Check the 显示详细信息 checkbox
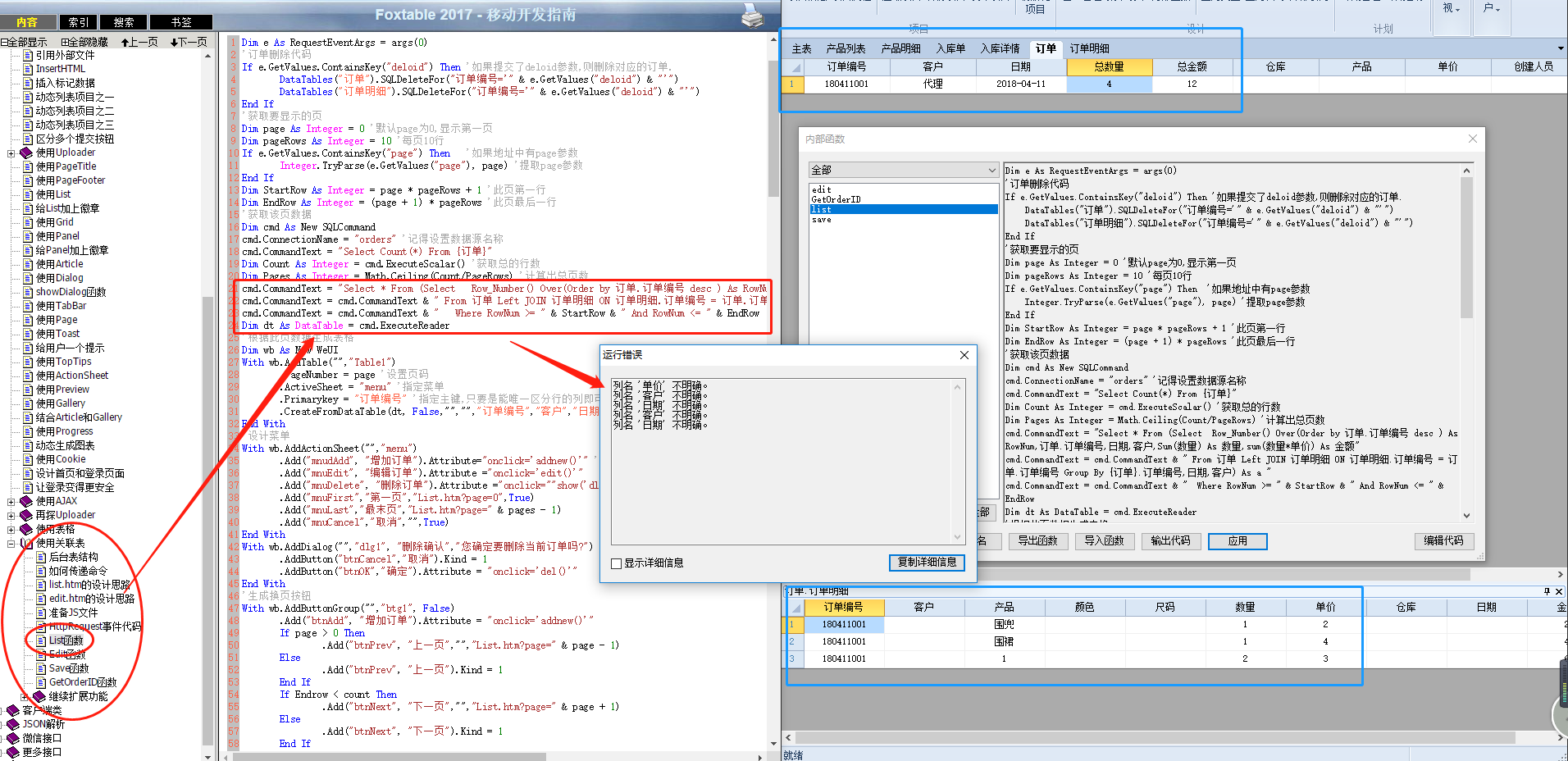1568x761 pixels. (x=617, y=563)
